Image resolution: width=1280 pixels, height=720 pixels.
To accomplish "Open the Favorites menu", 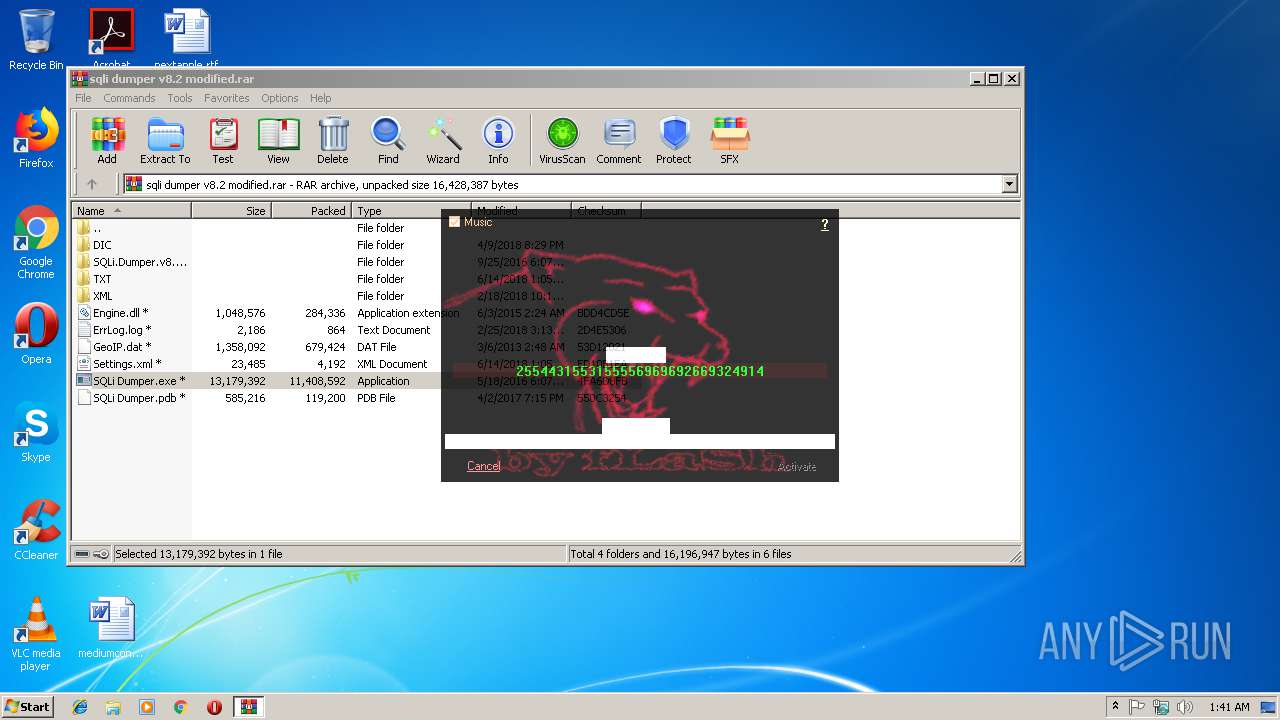I will click(227, 98).
